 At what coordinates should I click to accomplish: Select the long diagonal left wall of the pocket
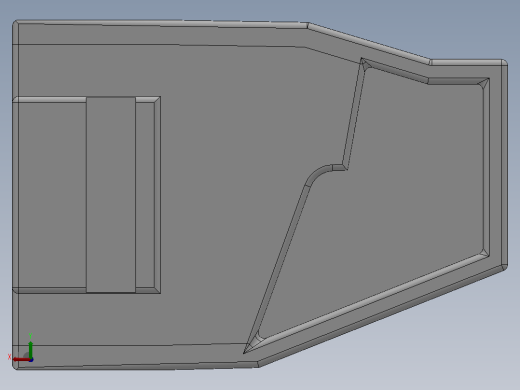click(278, 267)
